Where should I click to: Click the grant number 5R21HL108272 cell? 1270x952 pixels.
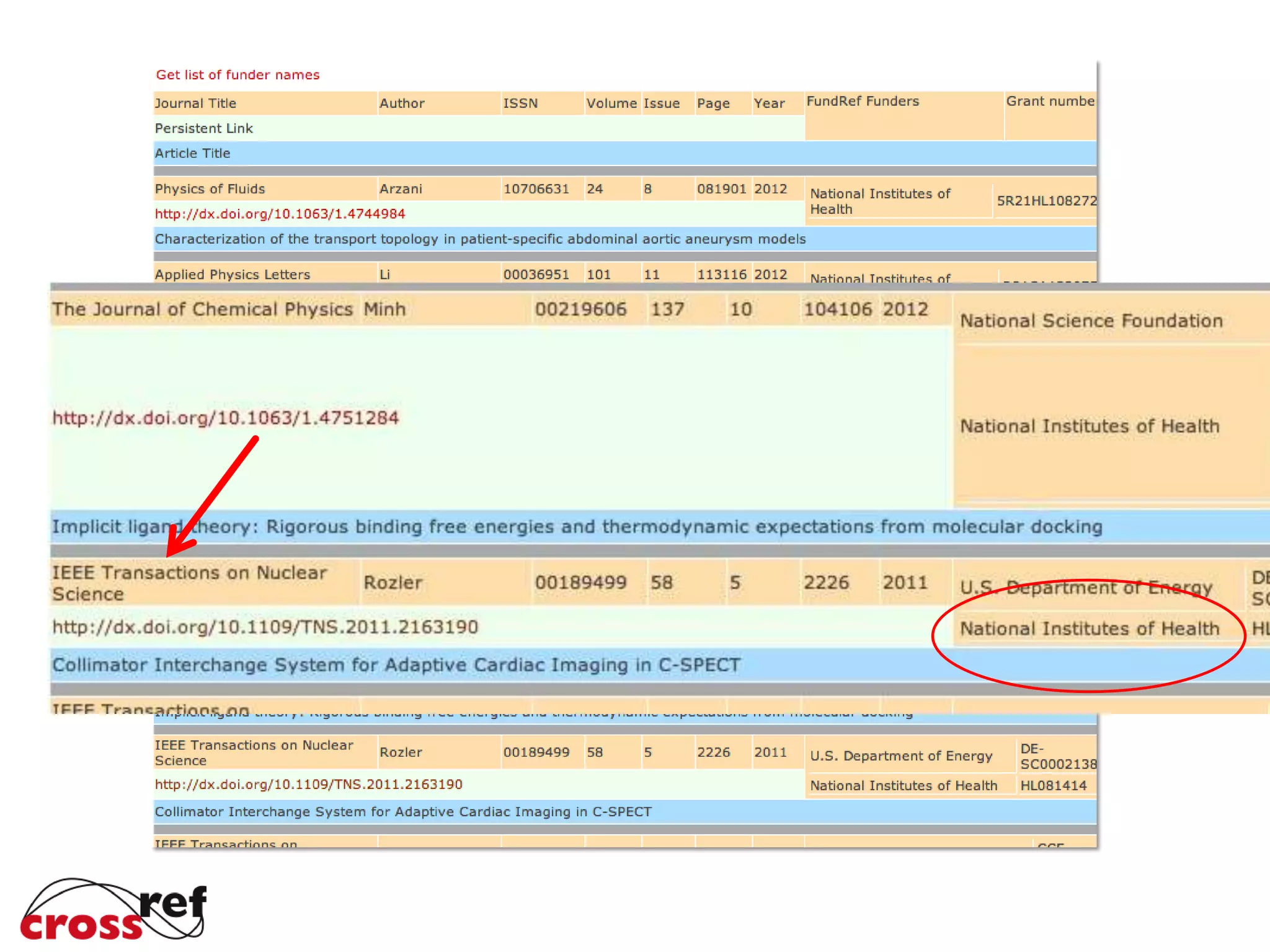click(x=1046, y=201)
